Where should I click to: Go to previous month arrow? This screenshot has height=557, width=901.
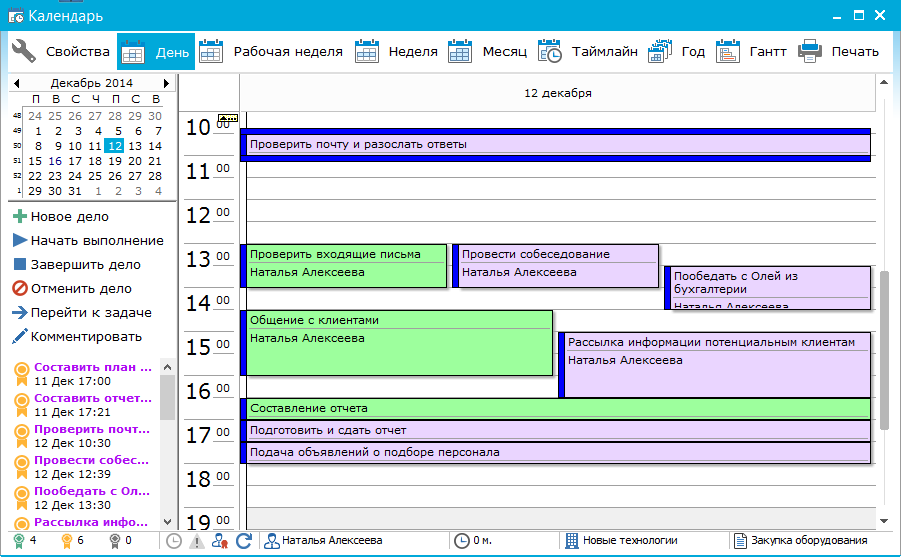17,82
